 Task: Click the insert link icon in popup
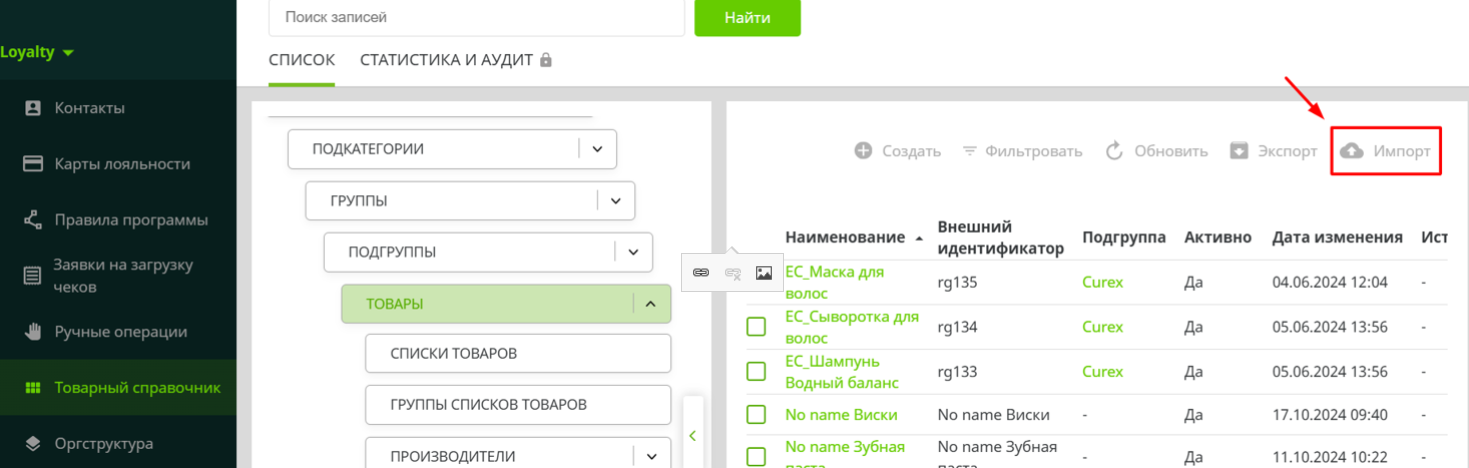[701, 272]
